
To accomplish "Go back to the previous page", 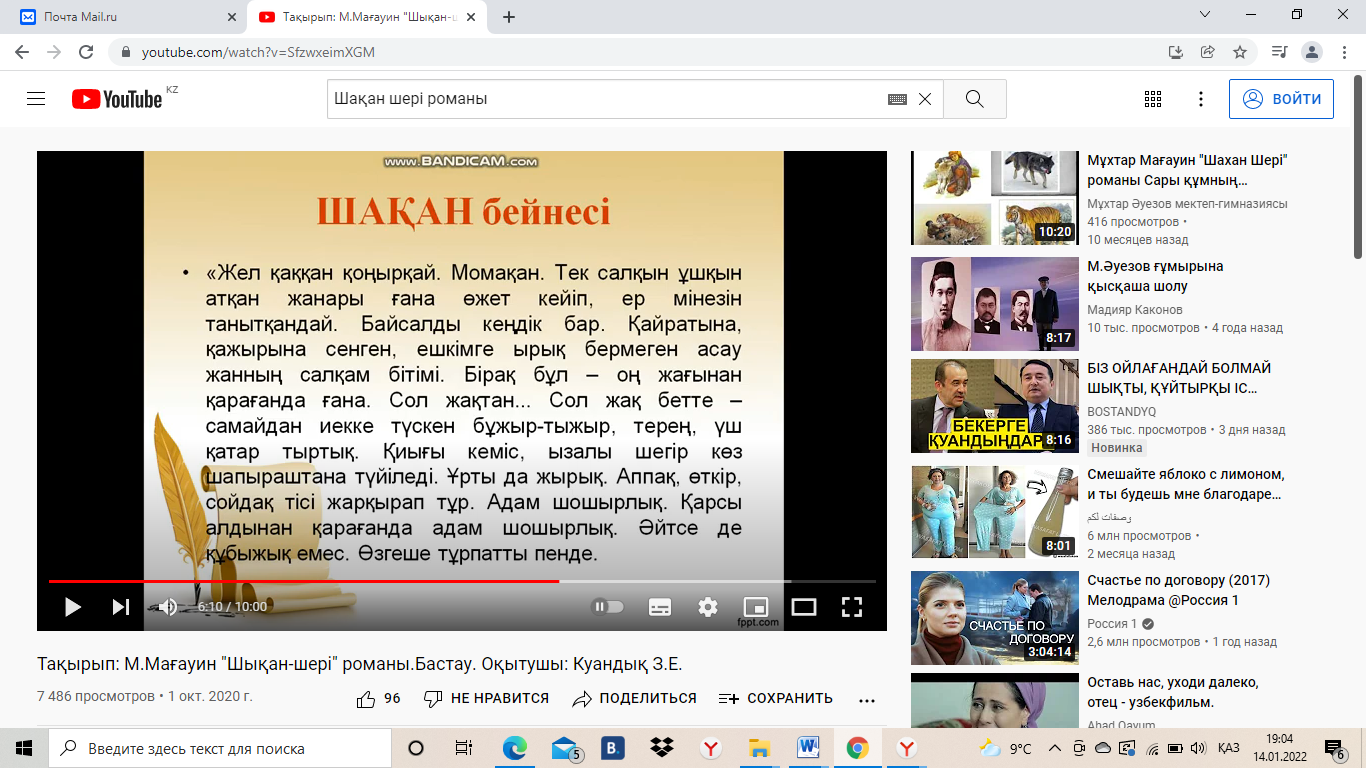I will [22, 52].
